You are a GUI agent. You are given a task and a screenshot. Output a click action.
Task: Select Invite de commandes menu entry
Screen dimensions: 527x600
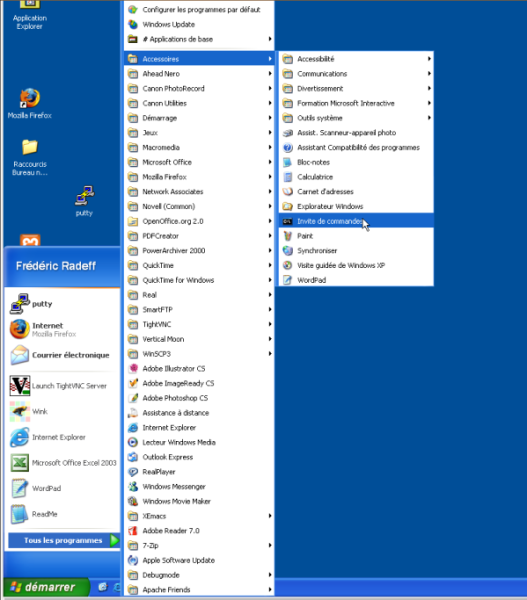click(356, 221)
